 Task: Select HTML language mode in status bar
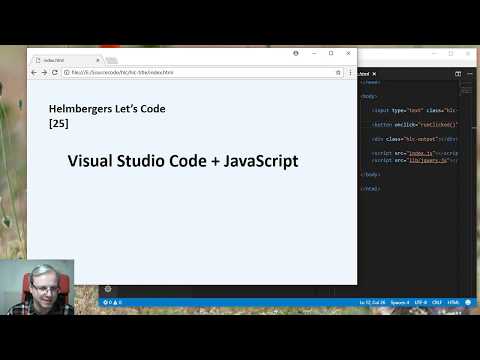pos(453,302)
